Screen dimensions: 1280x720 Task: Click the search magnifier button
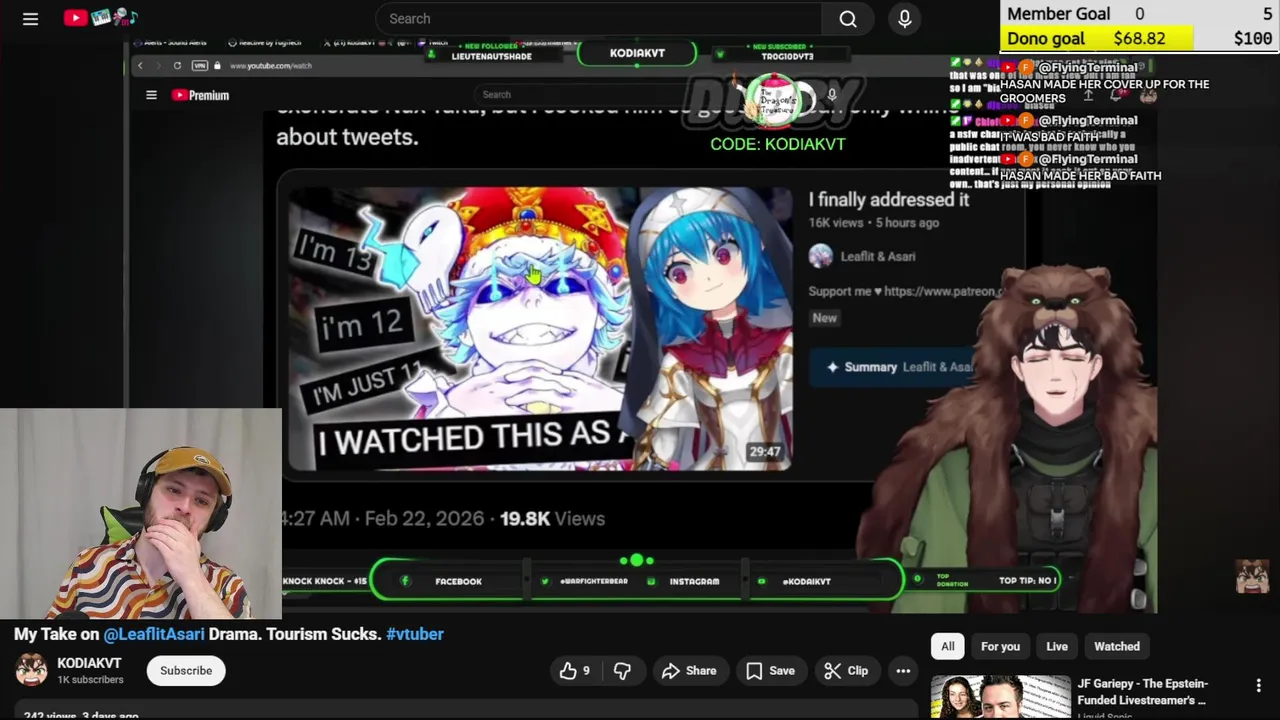coord(848,19)
